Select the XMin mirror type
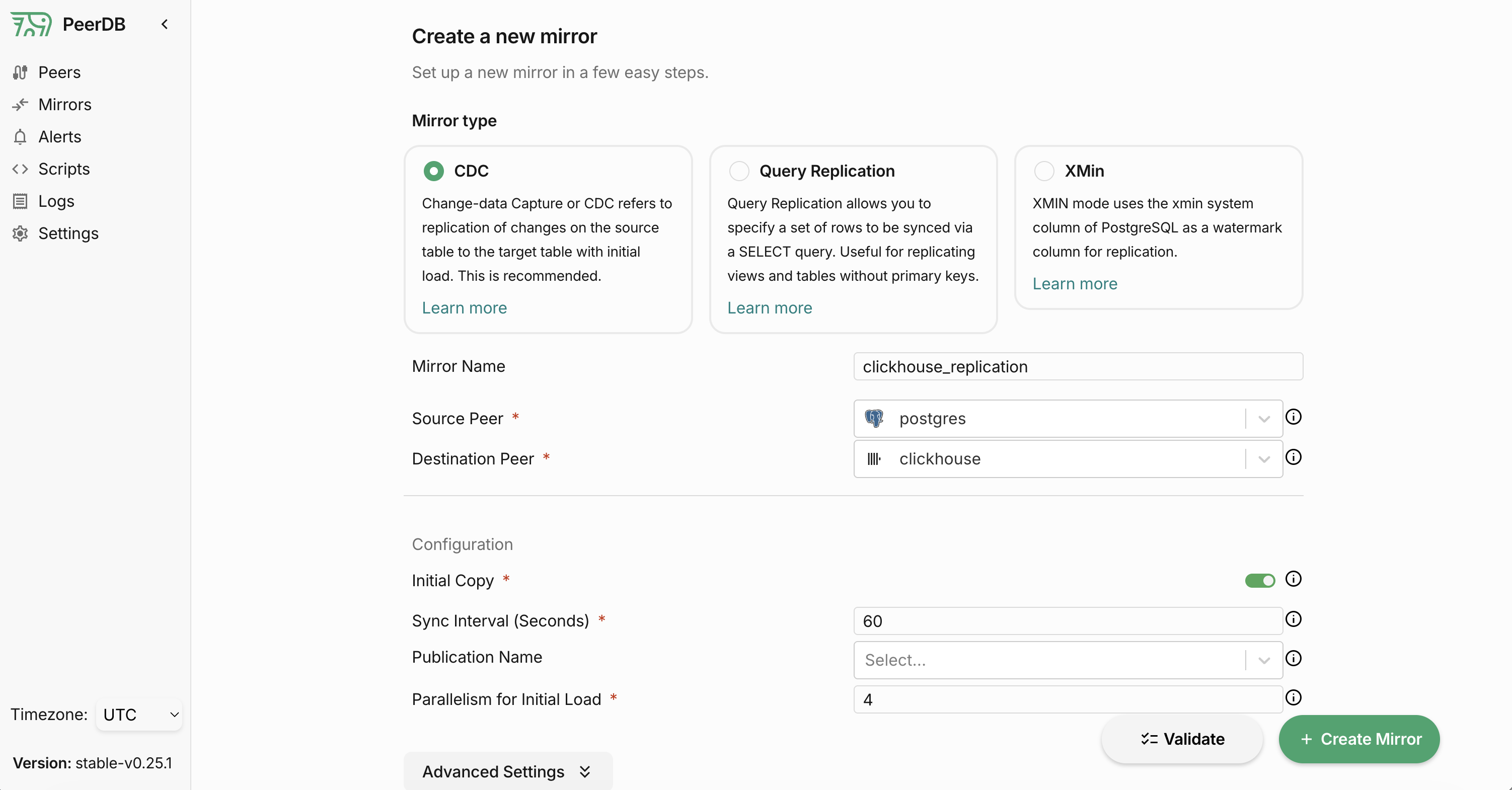 (1044, 171)
